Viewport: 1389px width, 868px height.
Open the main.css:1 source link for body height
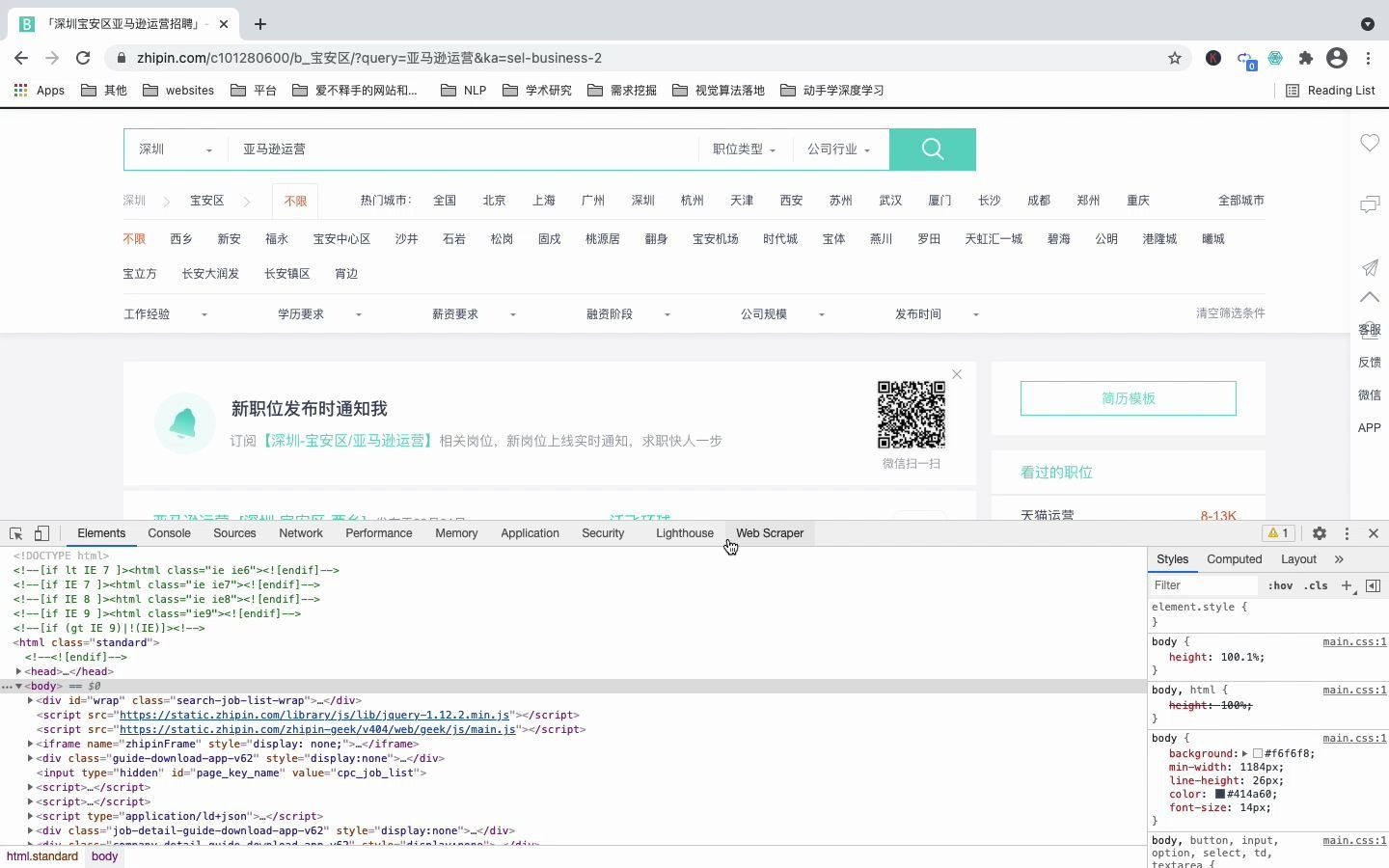[1354, 642]
